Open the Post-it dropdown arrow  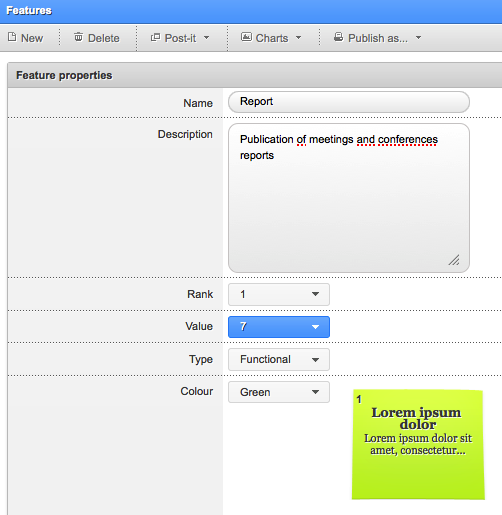(207, 38)
